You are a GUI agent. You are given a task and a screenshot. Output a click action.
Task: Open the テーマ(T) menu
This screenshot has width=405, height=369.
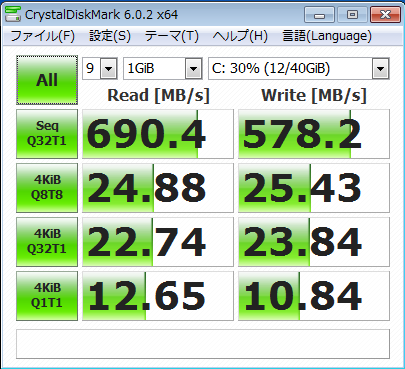pyautogui.click(x=172, y=36)
